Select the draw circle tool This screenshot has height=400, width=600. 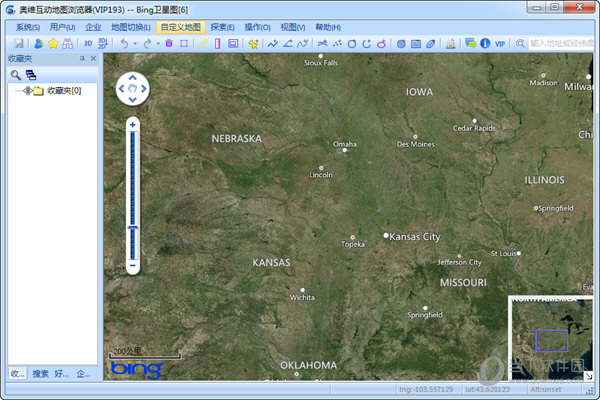click(x=352, y=44)
